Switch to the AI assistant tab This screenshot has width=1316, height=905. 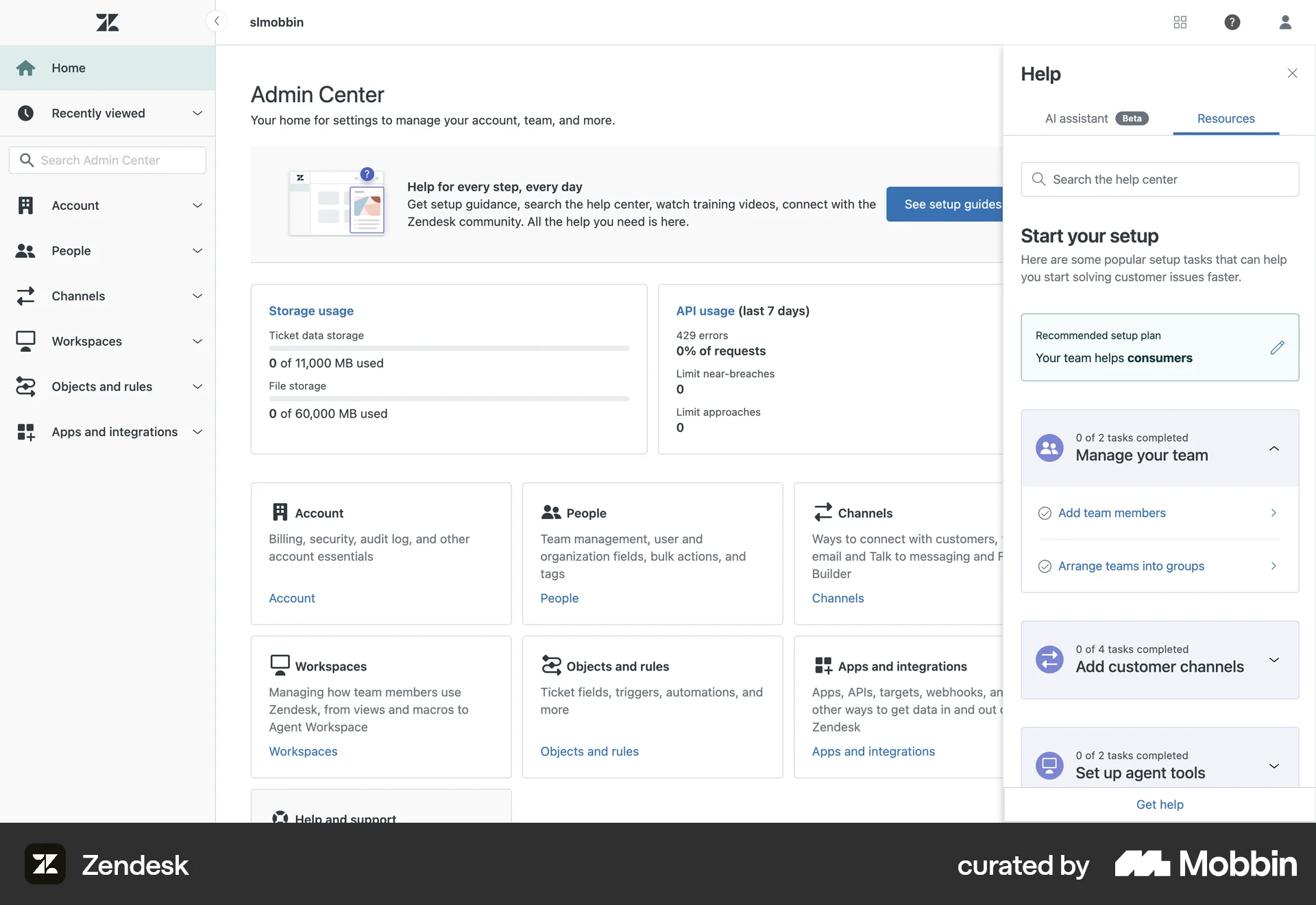click(x=1077, y=118)
